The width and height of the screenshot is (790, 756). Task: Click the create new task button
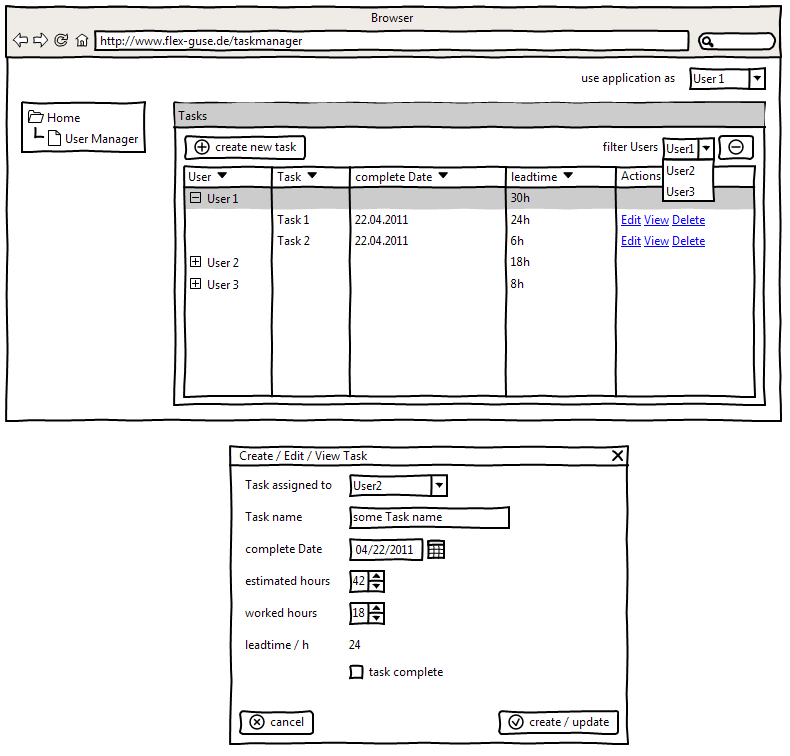click(x=245, y=147)
